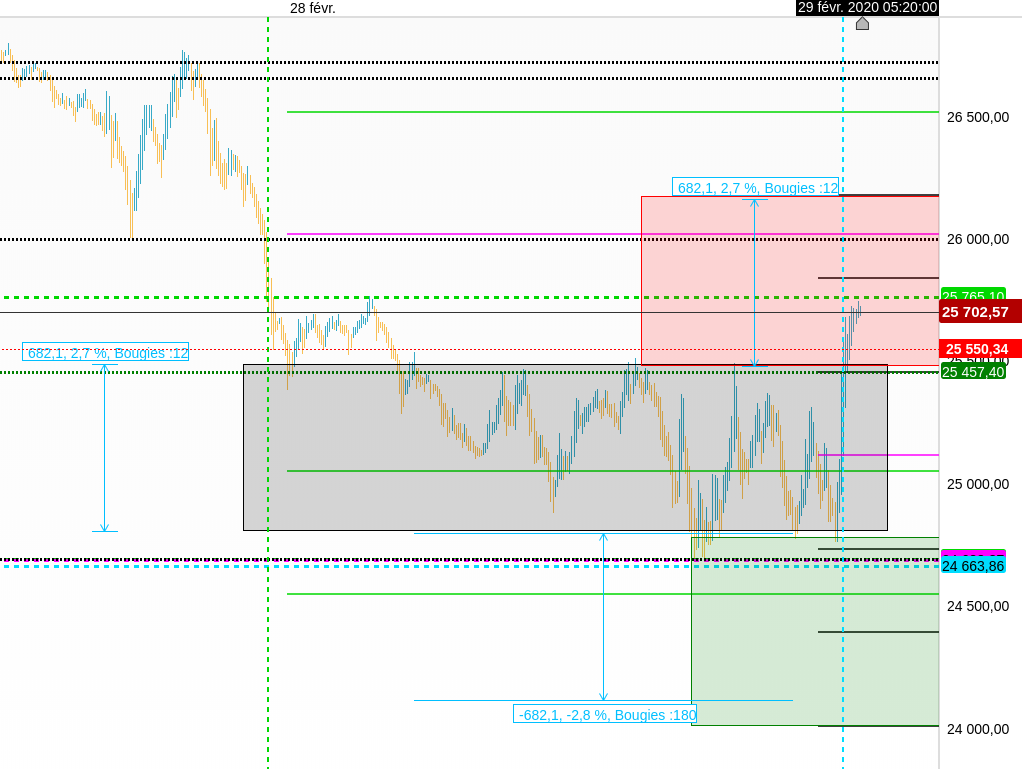This screenshot has width=1022, height=769.
Task: Select the dark red 25 702,57 price tag
Action: (980, 312)
